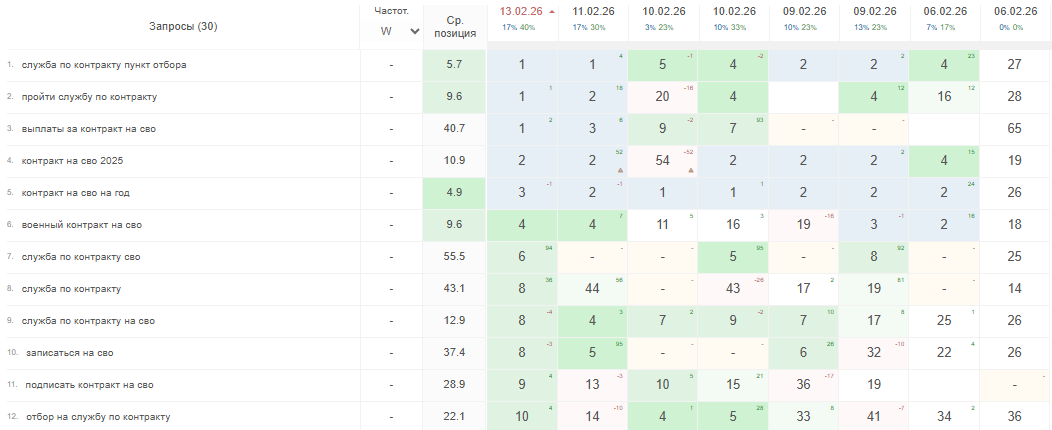Open query служба по контракту пункт отбора
This screenshot has height=430, width=1052.
(x=104, y=65)
